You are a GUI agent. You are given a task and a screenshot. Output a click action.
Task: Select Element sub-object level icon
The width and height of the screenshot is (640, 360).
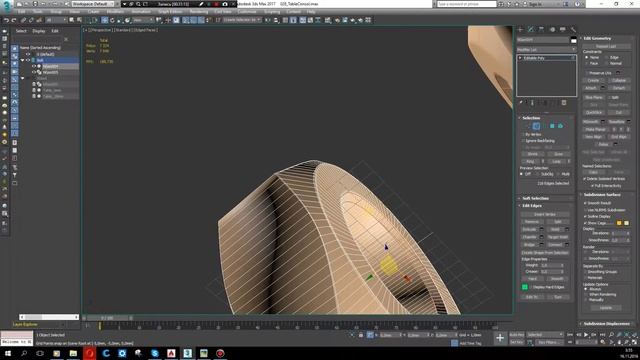point(560,126)
